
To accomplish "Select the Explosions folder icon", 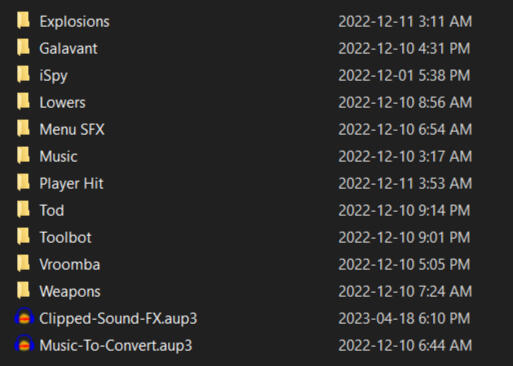I will pyautogui.click(x=23, y=21).
